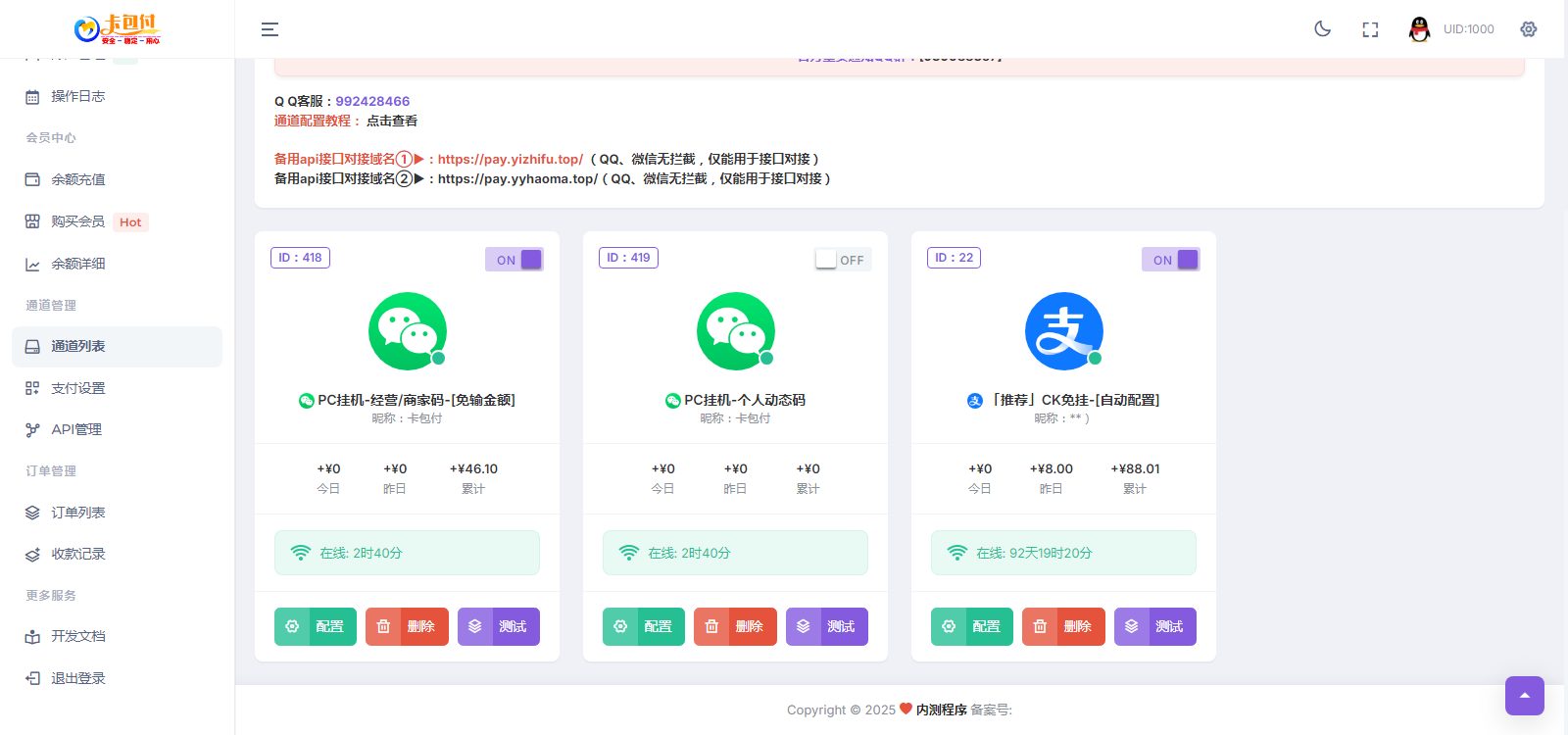Collapse sidebar with hamburger menu icon

[x=269, y=29]
